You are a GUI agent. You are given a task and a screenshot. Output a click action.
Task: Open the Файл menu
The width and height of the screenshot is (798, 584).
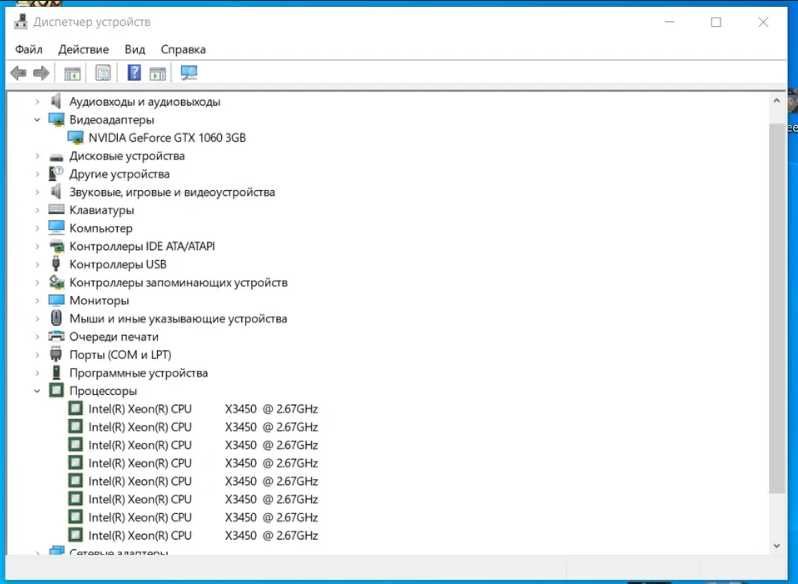[28, 49]
